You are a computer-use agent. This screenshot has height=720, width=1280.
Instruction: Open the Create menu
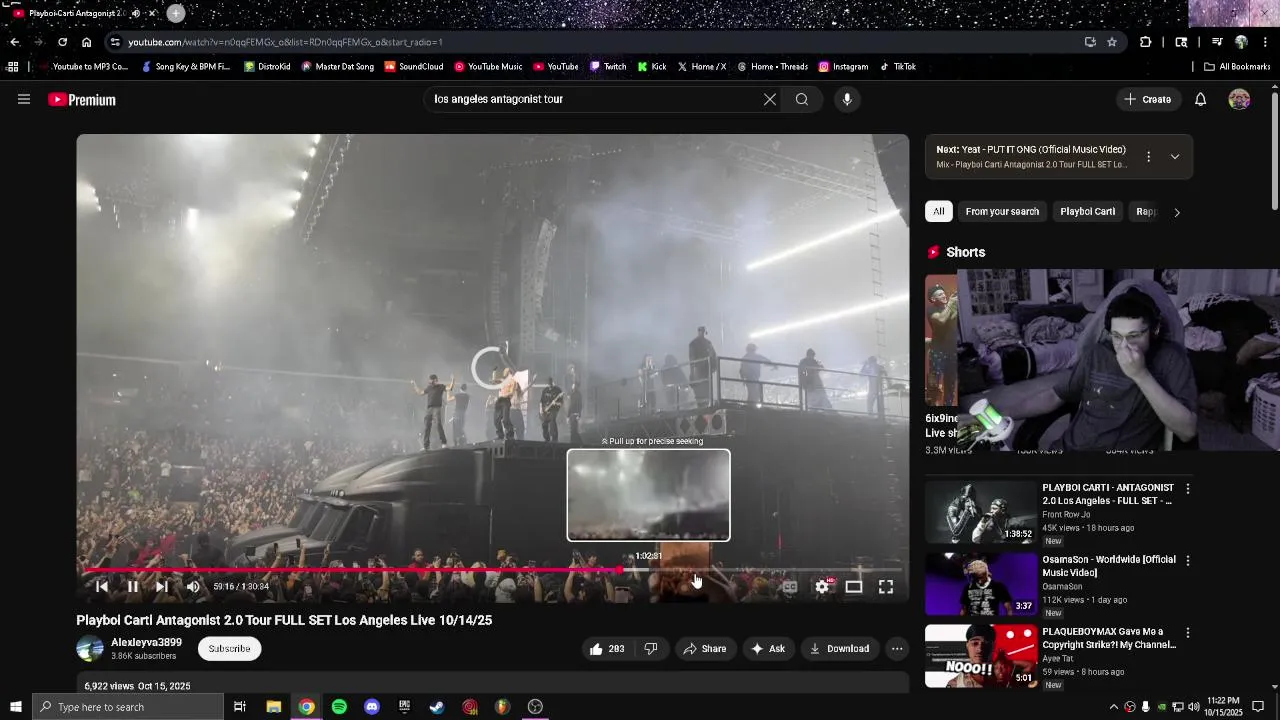1147,99
